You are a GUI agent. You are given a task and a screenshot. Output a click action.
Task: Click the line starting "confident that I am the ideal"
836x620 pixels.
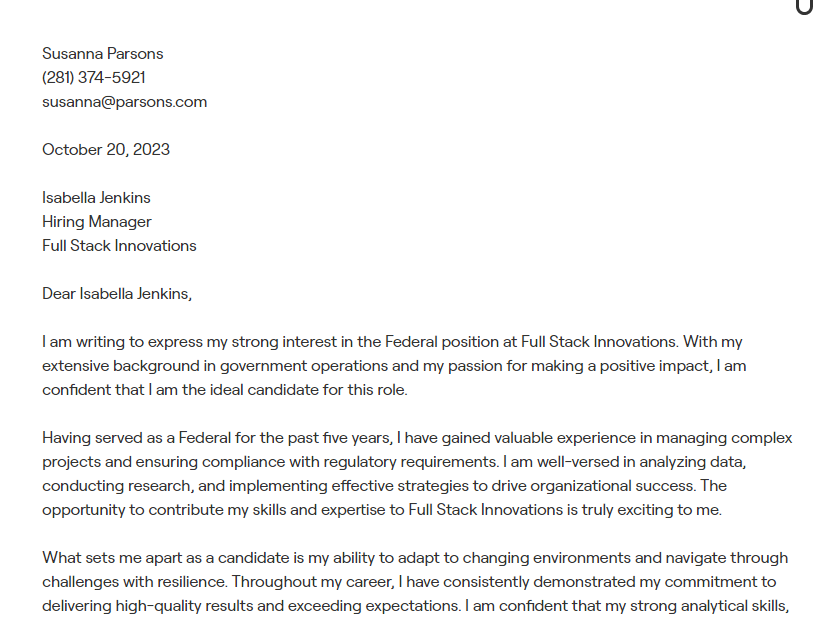click(x=225, y=390)
